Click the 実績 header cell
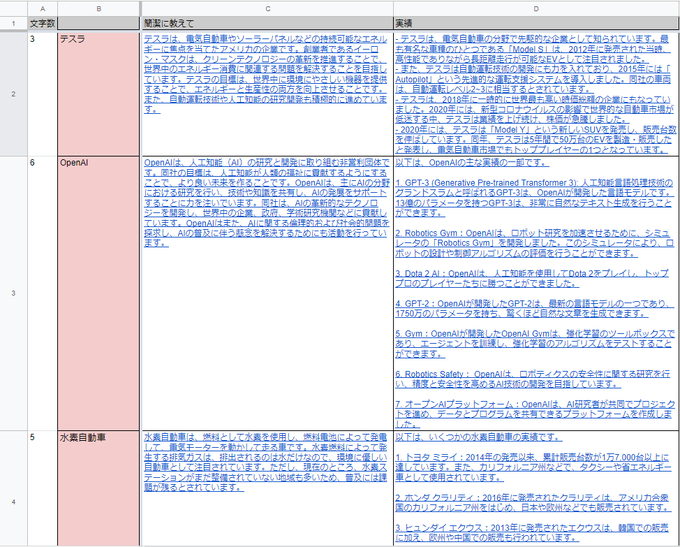The height and width of the screenshot is (547, 680). [536, 23]
